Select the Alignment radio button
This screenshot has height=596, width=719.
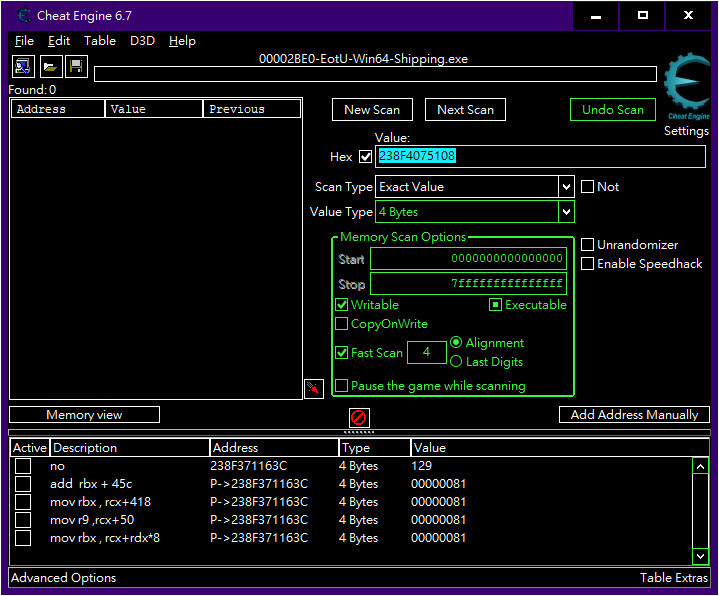pos(456,342)
